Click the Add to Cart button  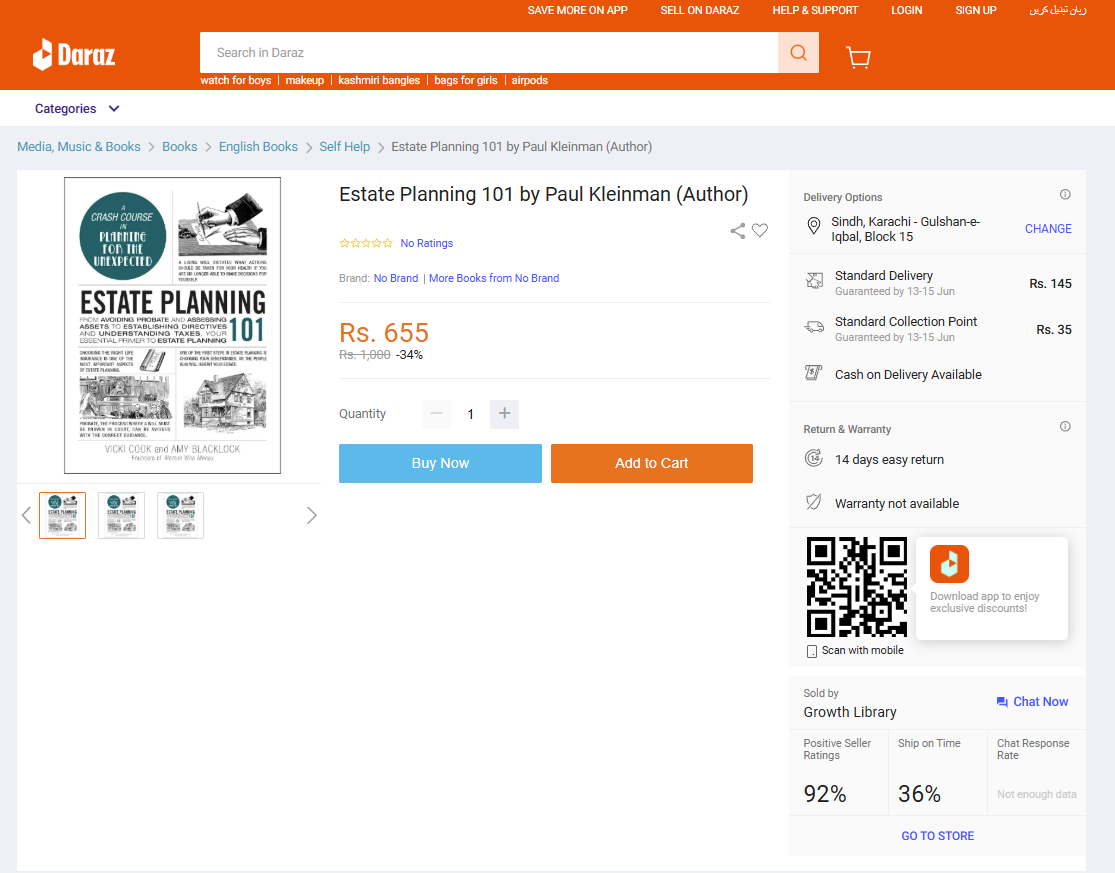(651, 464)
